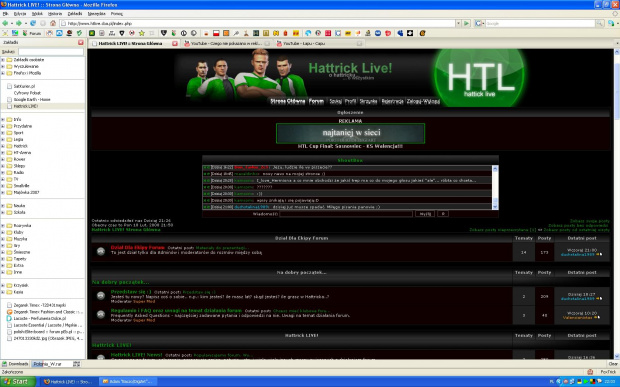Go to the Home page icon
Screen dimensions: 620x387
tap(53, 23)
